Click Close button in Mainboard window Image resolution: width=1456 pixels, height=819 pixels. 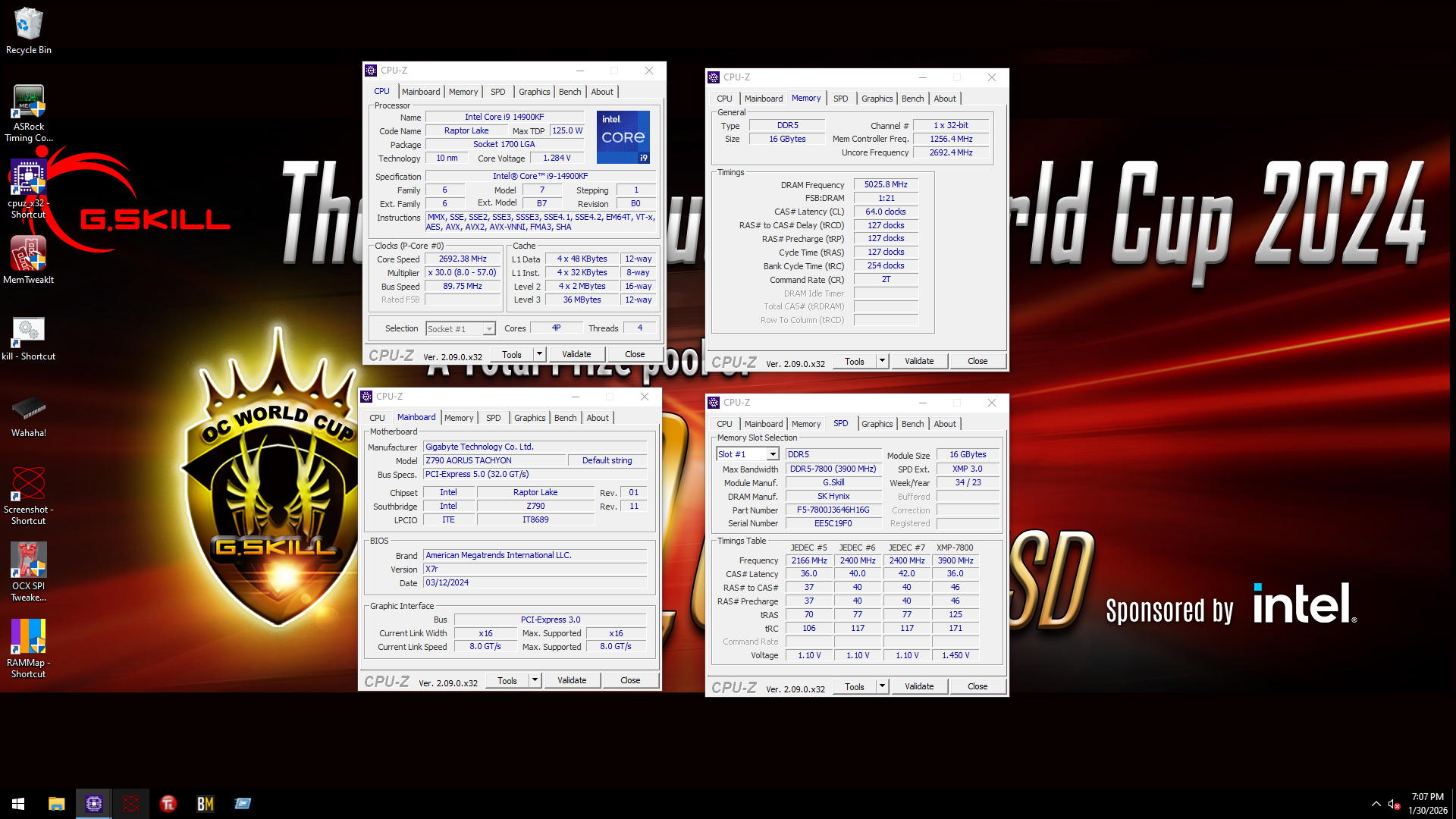pos(630,680)
